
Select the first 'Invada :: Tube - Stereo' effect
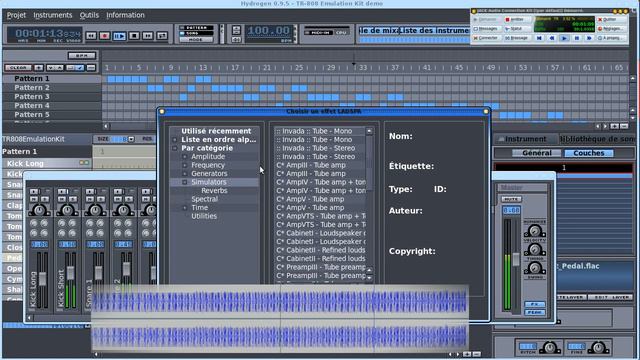[320, 148]
